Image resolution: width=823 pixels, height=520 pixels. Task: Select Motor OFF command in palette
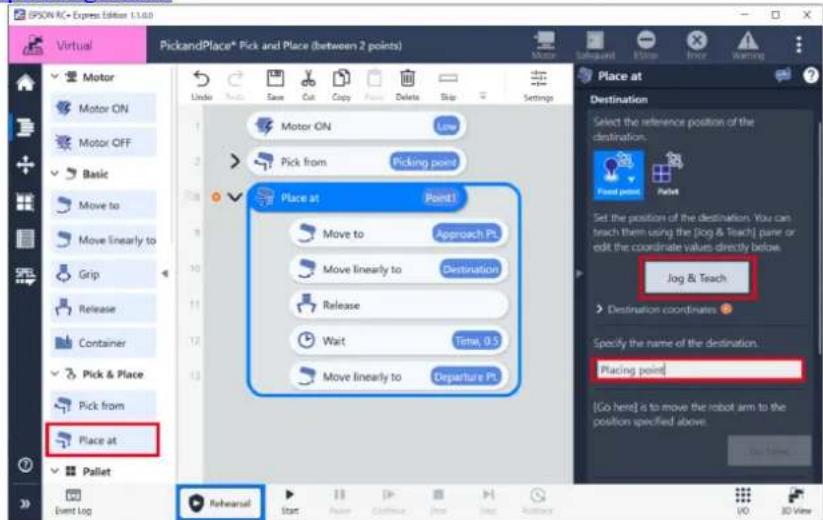103,142
